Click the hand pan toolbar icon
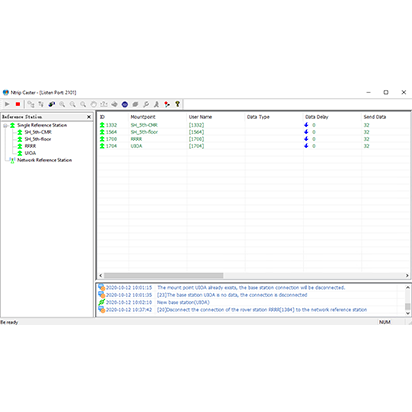 [93, 104]
